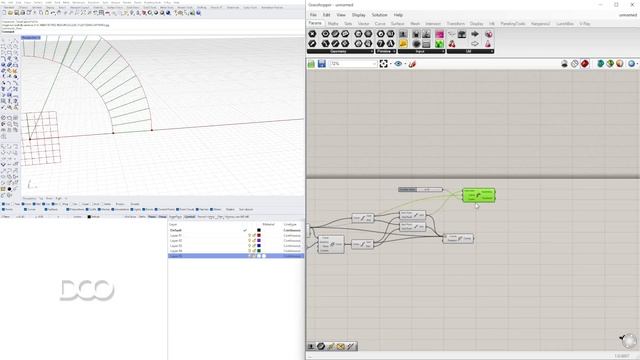Open dropdown arrow beside preview settings icon
This screenshot has height=360, width=640.
click(x=637, y=64)
